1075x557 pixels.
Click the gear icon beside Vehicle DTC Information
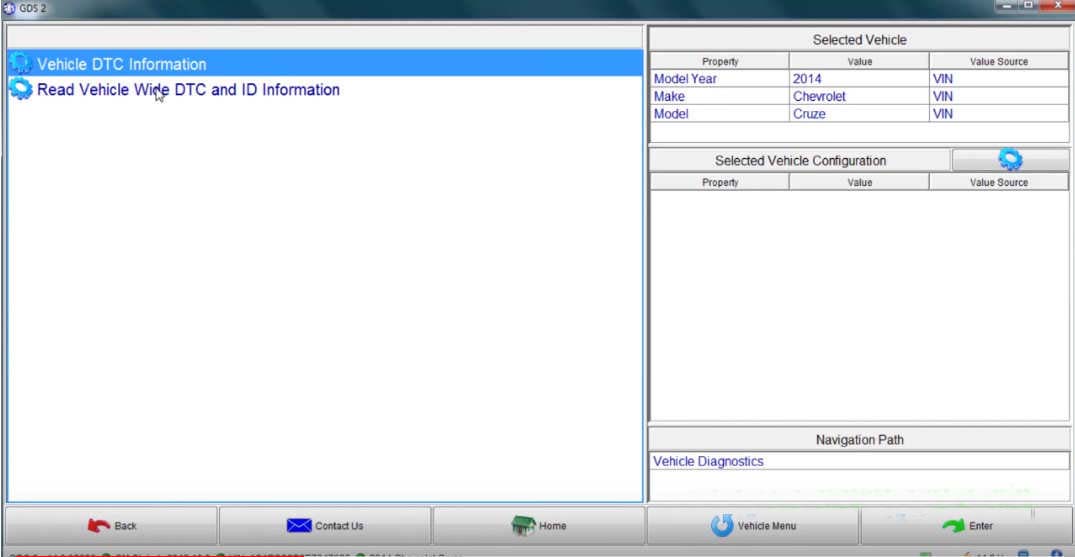coord(21,64)
